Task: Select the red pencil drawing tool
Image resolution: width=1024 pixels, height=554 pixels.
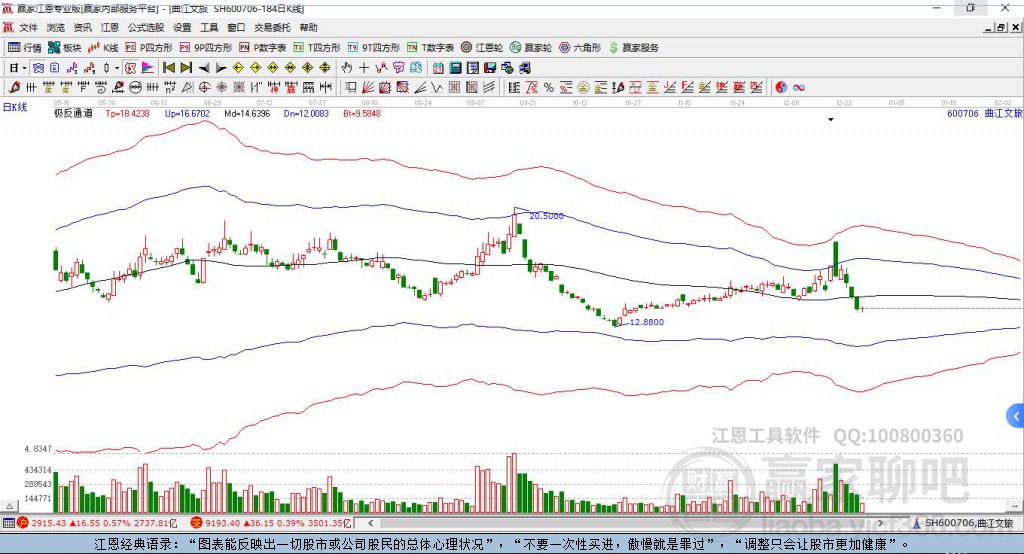Action: pos(14,87)
